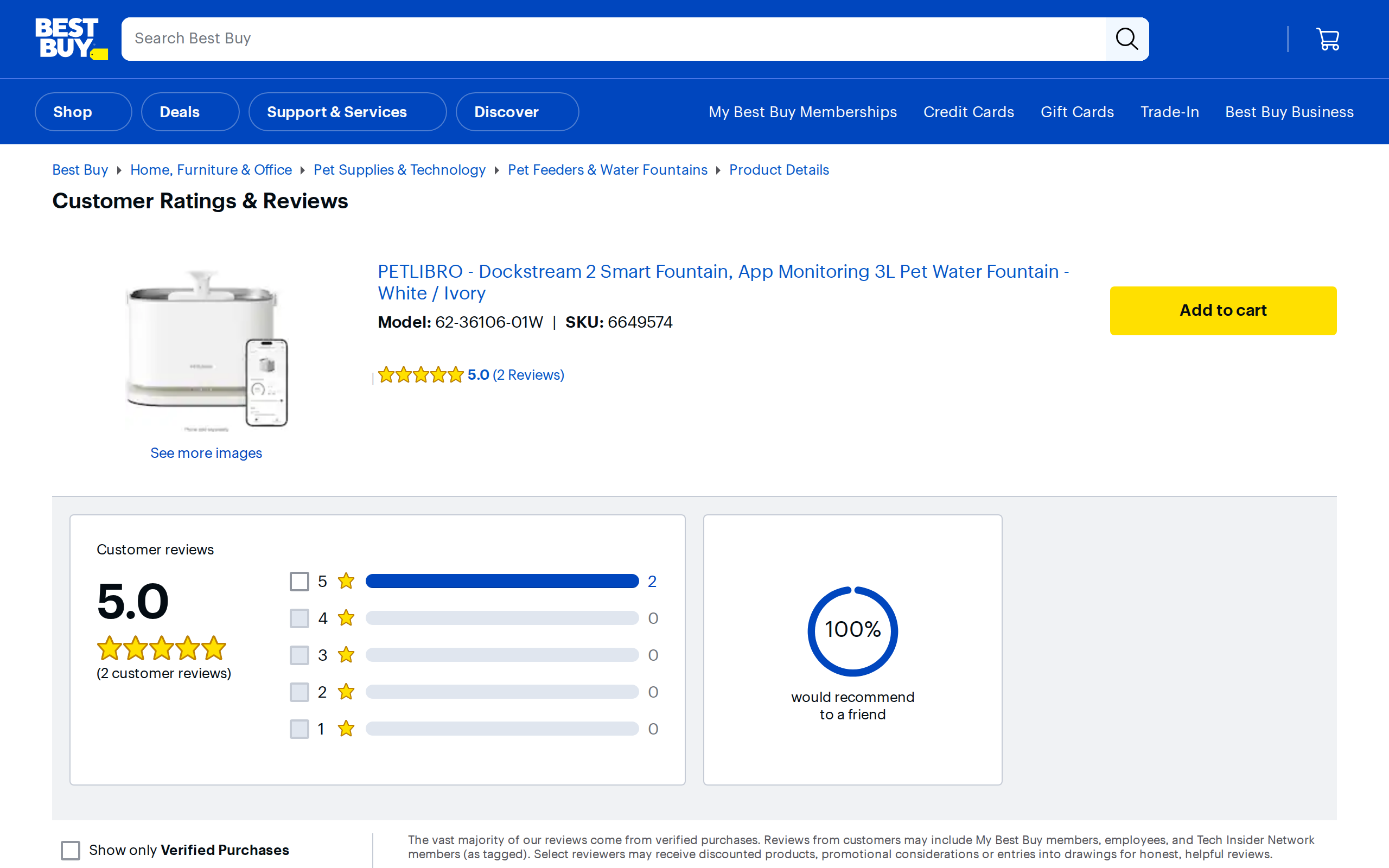Check the 5 star filter checkbox

[299, 581]
